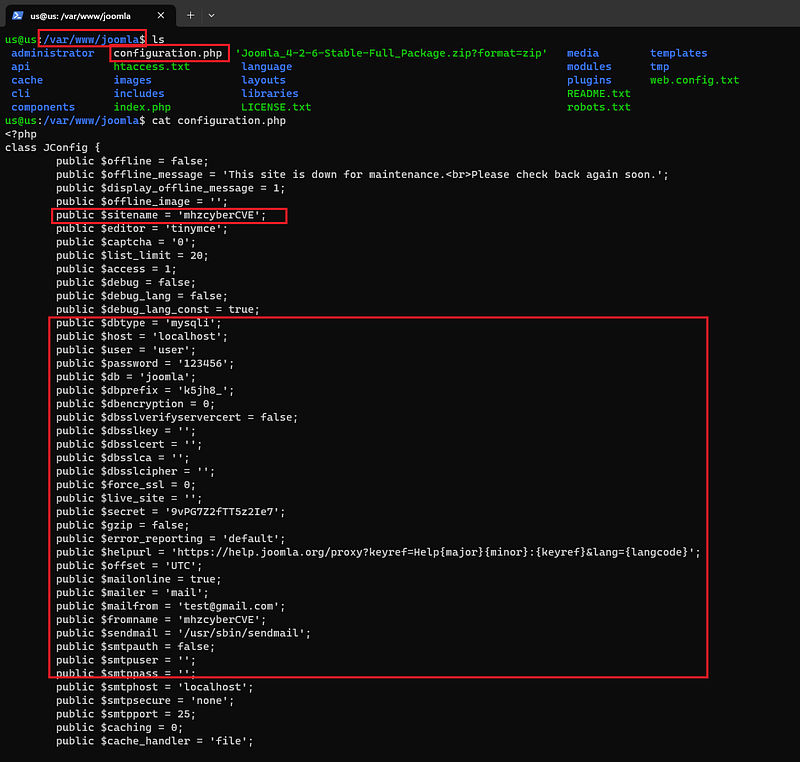Viewport: 800px width, 762px height.
Task: Click the '$user = 'user'' line
Action: (x=126, y=350)
